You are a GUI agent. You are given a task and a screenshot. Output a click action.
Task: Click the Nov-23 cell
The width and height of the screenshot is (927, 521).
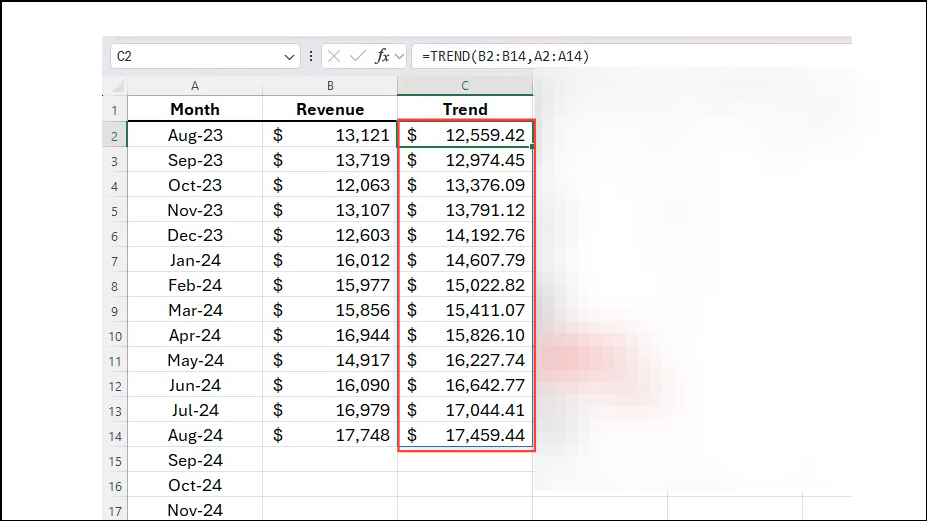click(195, 210)
